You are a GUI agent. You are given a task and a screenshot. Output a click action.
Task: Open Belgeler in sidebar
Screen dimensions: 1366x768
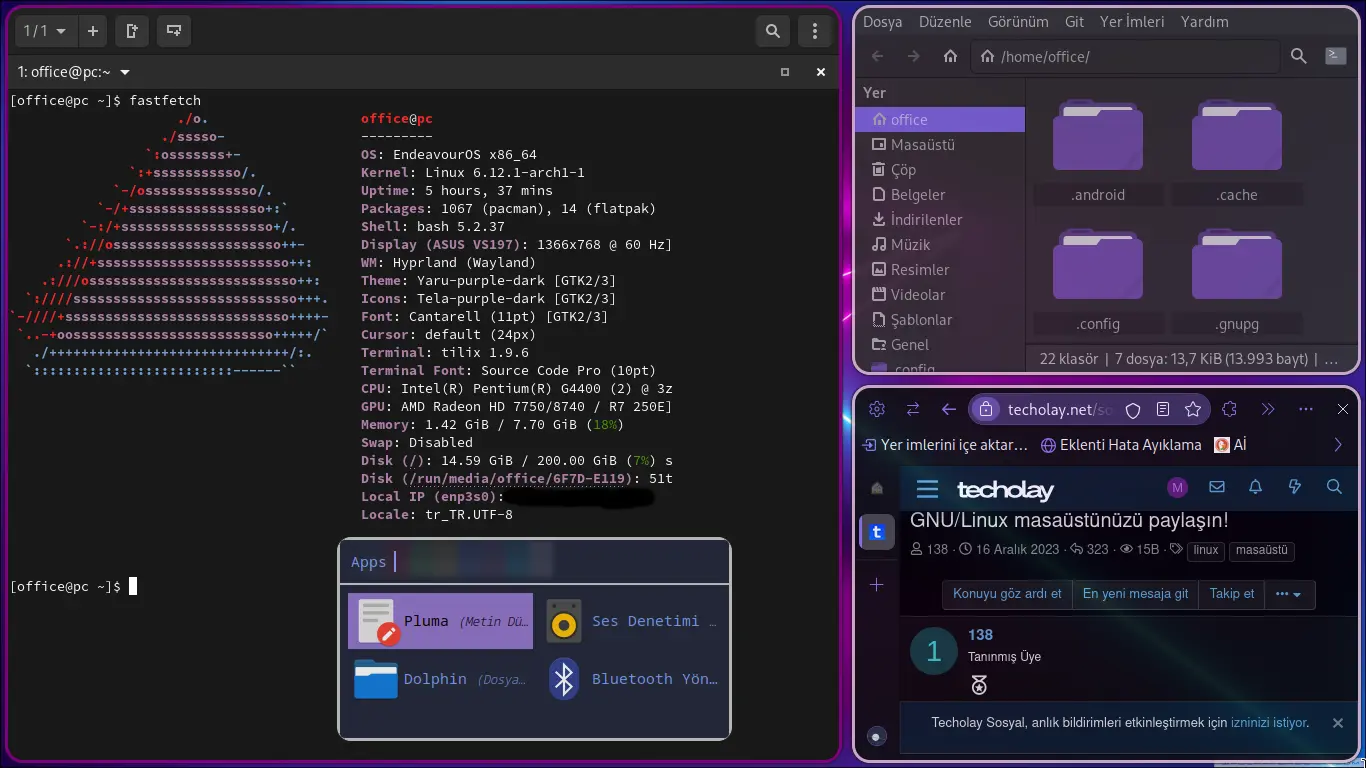coord(940,194)
